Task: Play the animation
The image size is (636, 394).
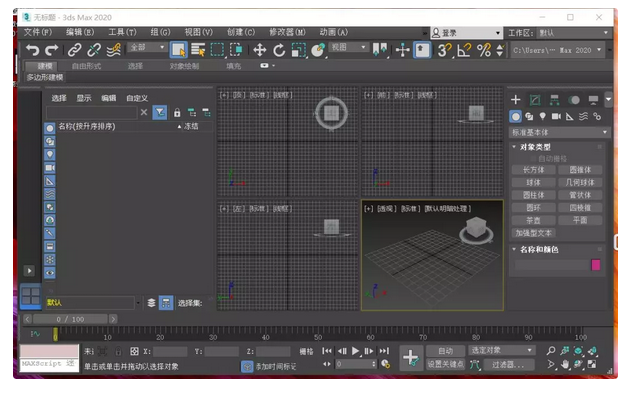Action: point(356,351)
